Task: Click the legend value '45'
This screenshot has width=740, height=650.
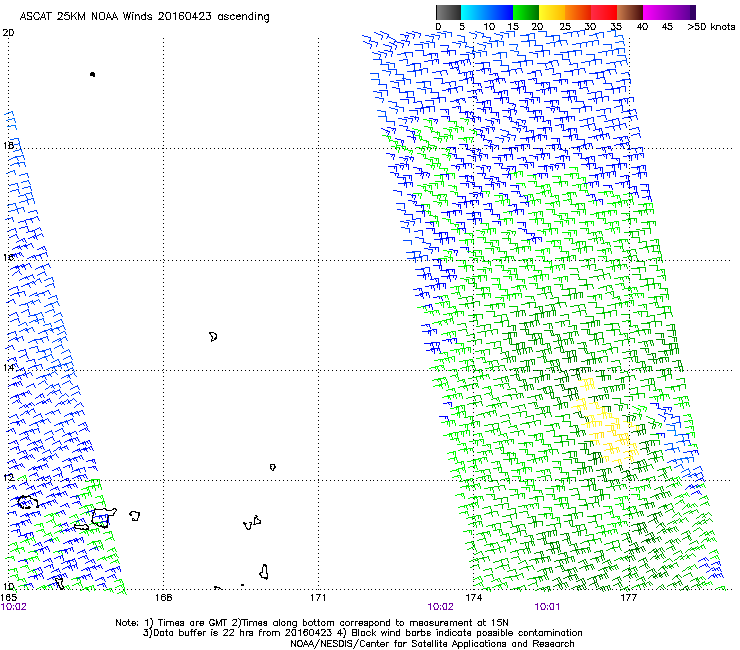Action: 667,26
